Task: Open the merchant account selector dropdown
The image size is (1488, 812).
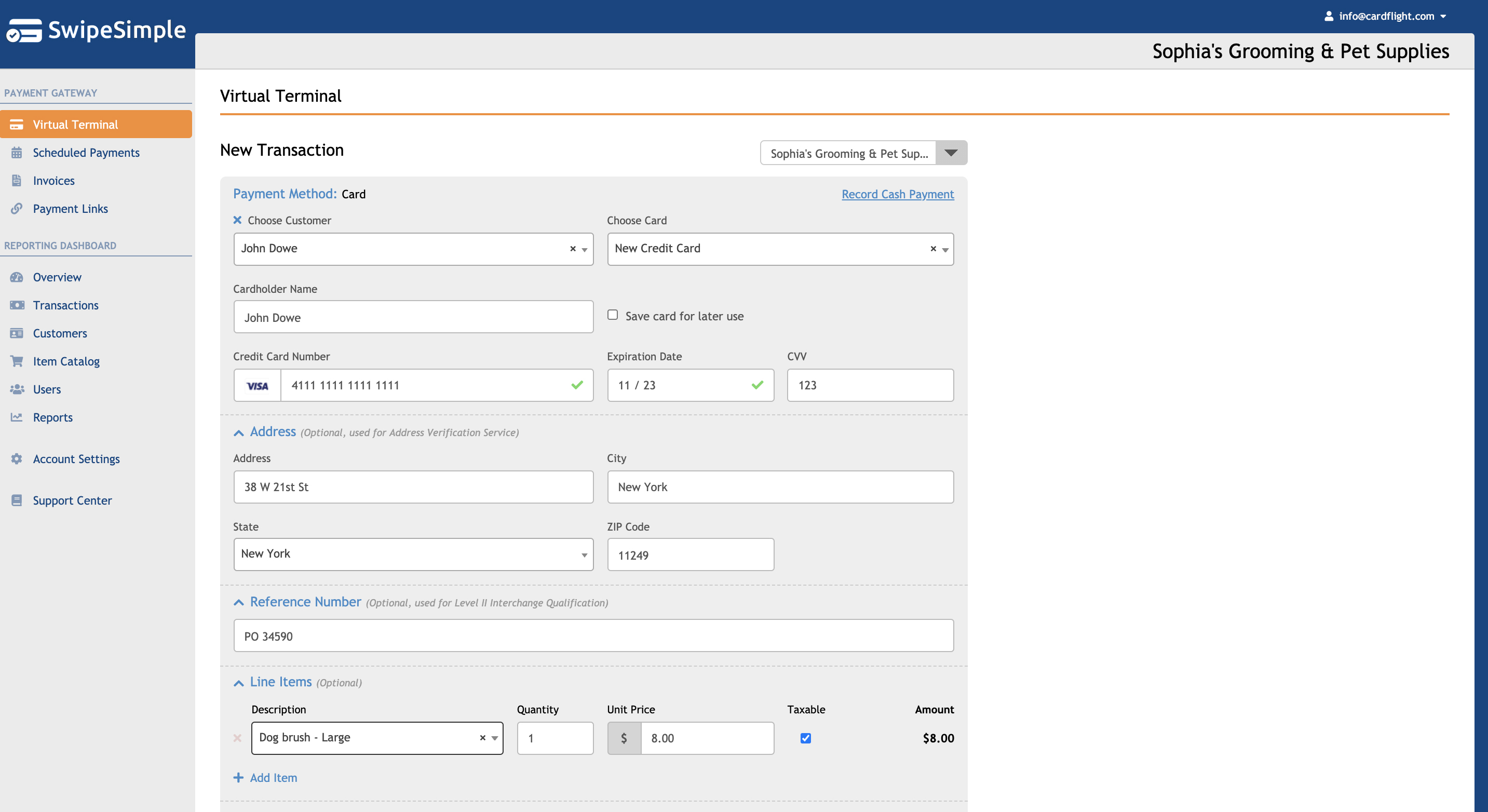Action: 951,153
